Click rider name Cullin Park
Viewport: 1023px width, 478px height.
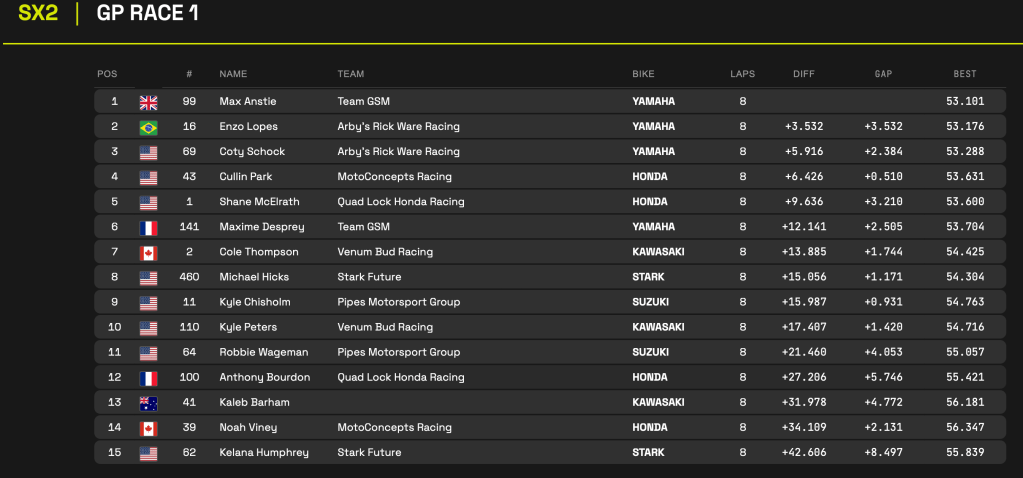click(x=246, y=177)
